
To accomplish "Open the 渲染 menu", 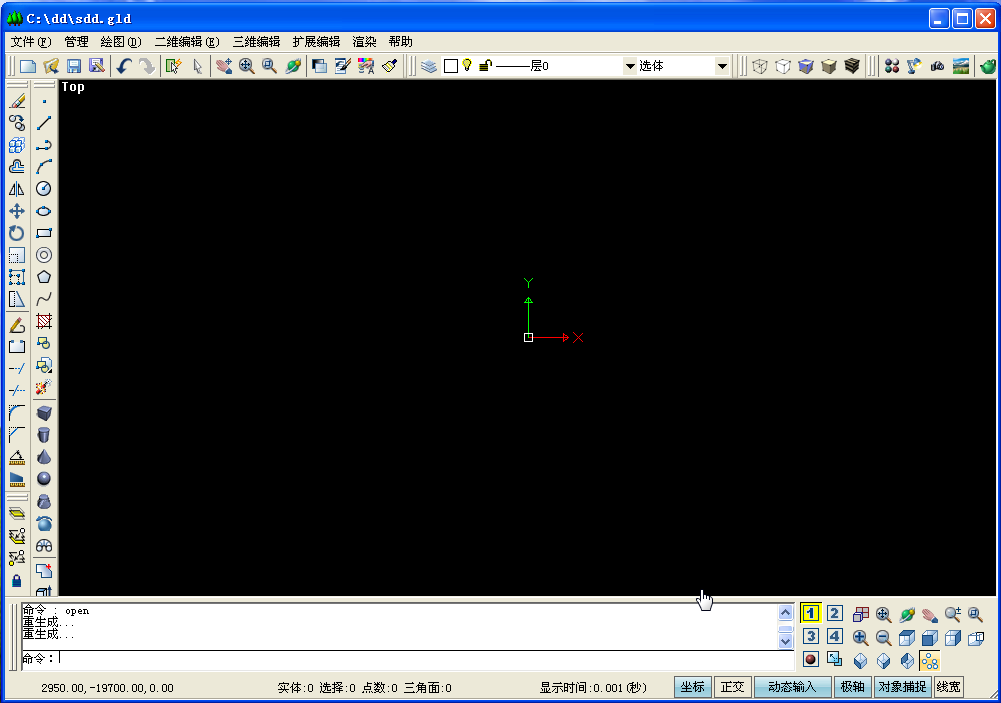I will coord(364,42).
